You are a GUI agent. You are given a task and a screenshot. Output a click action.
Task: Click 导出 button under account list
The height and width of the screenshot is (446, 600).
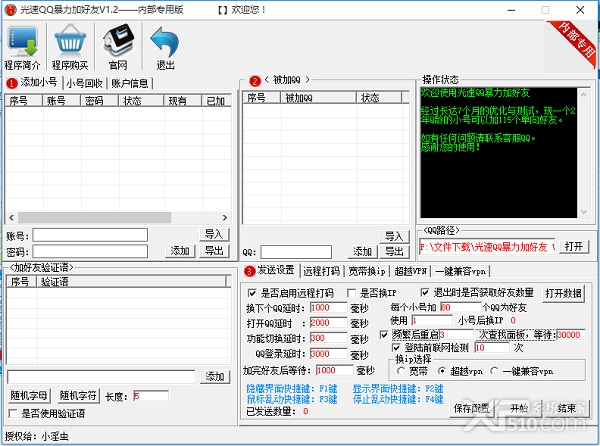point(214,251)
